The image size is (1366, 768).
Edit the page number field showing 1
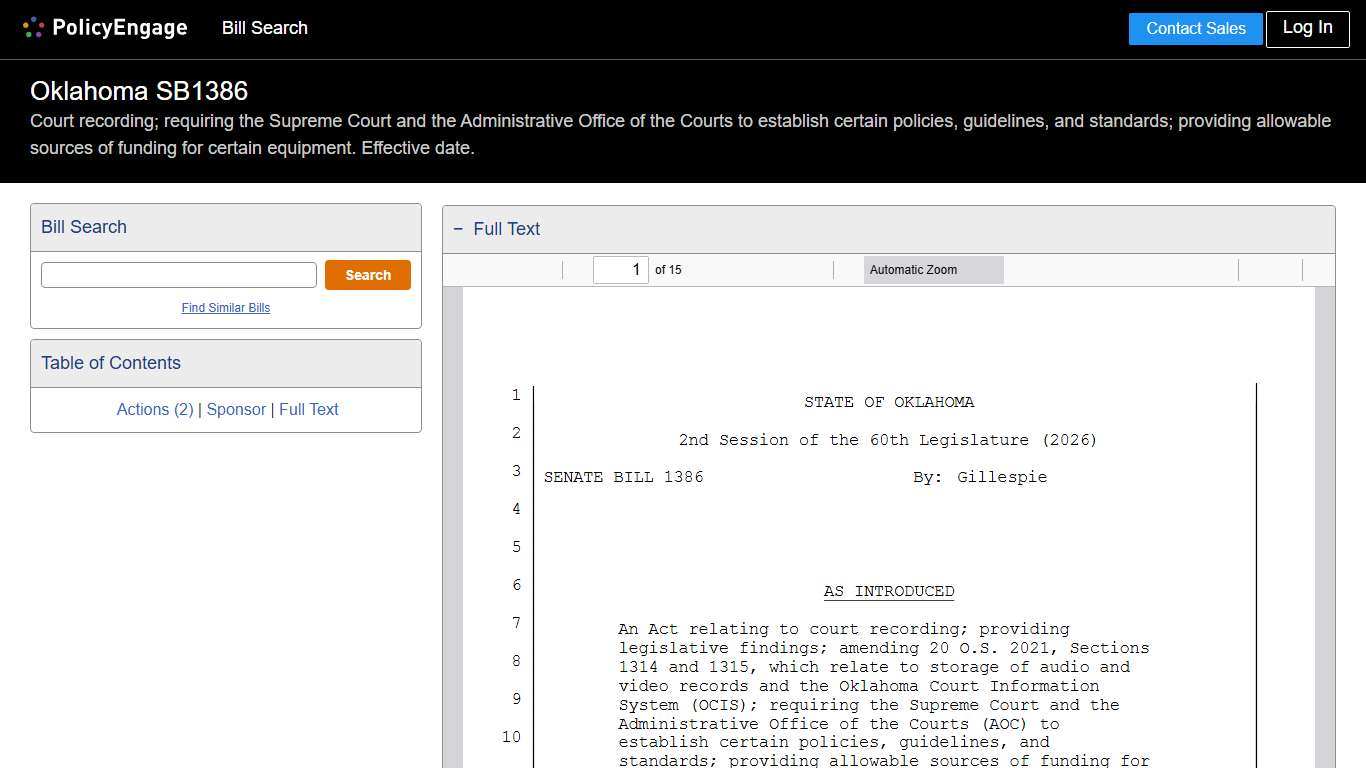[620, 269]
